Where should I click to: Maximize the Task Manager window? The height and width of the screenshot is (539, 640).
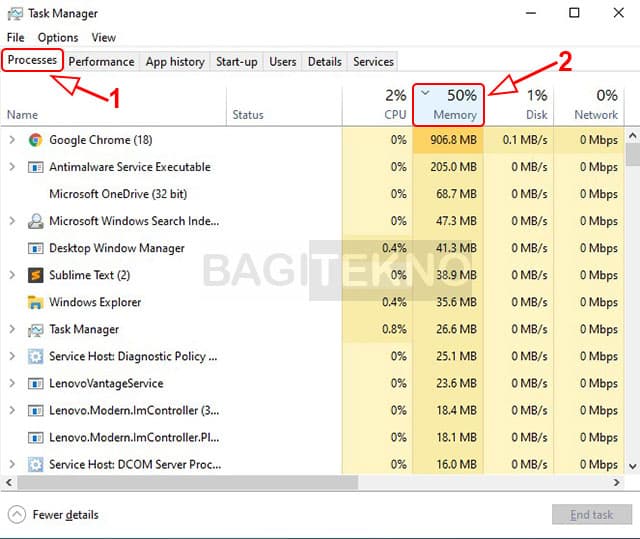[574, 13]
